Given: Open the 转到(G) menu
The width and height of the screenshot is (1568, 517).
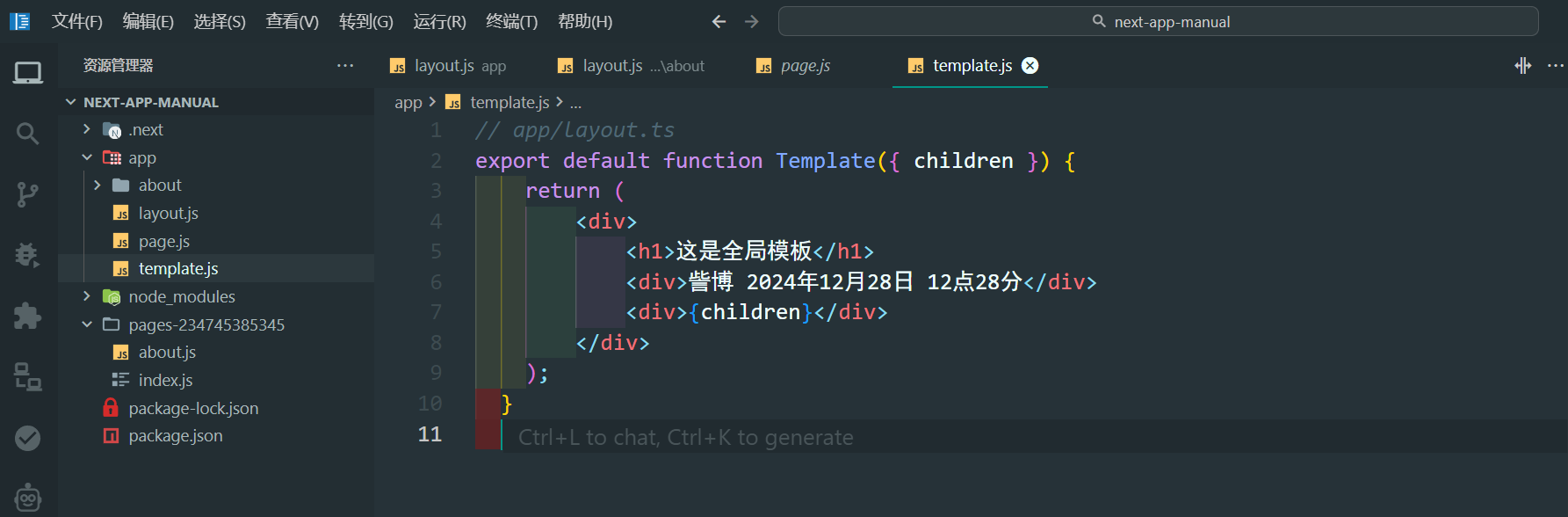Looking at the screenshot, I should pos(366,21).
